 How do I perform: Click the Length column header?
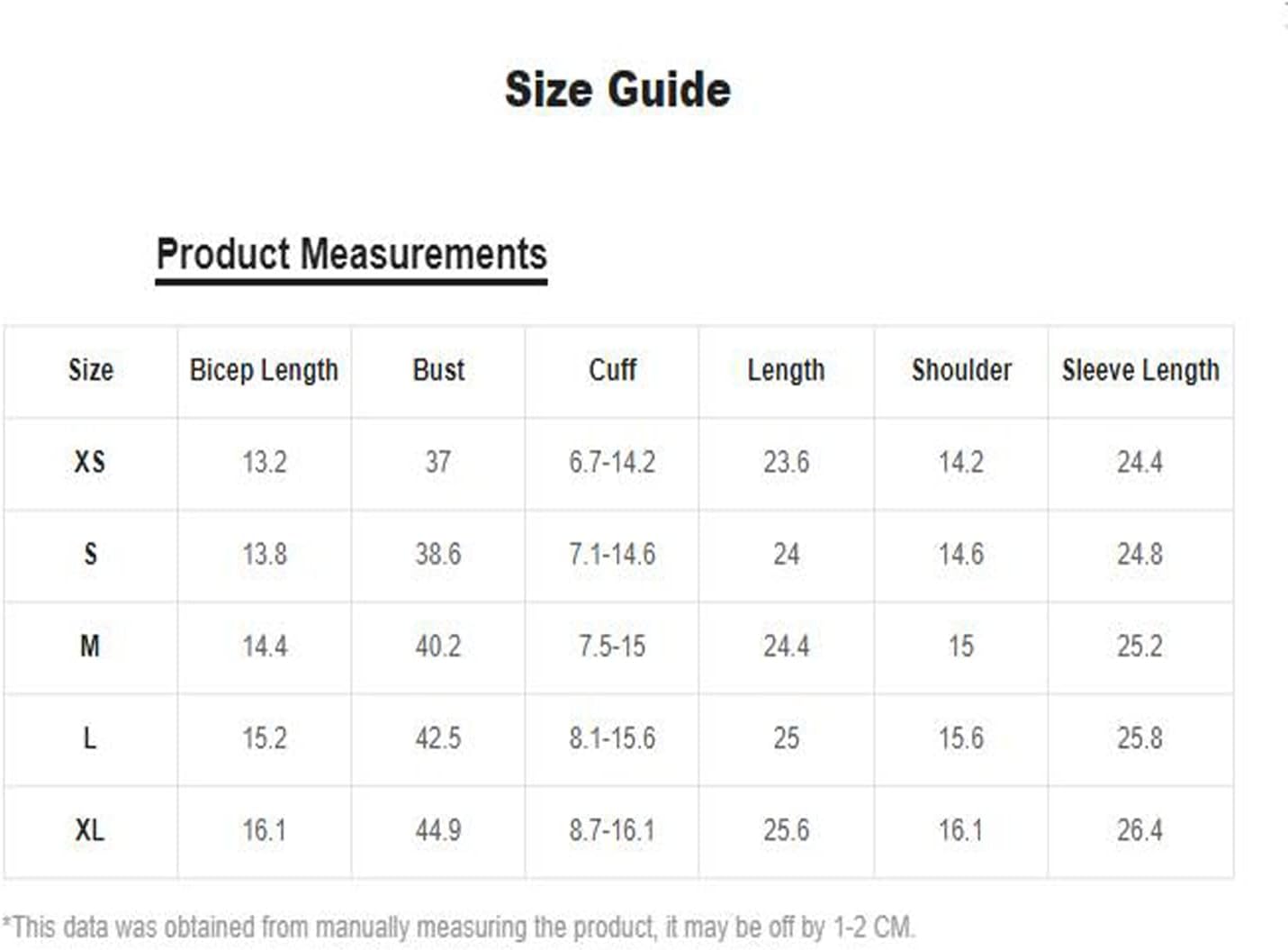click(786, 370)
